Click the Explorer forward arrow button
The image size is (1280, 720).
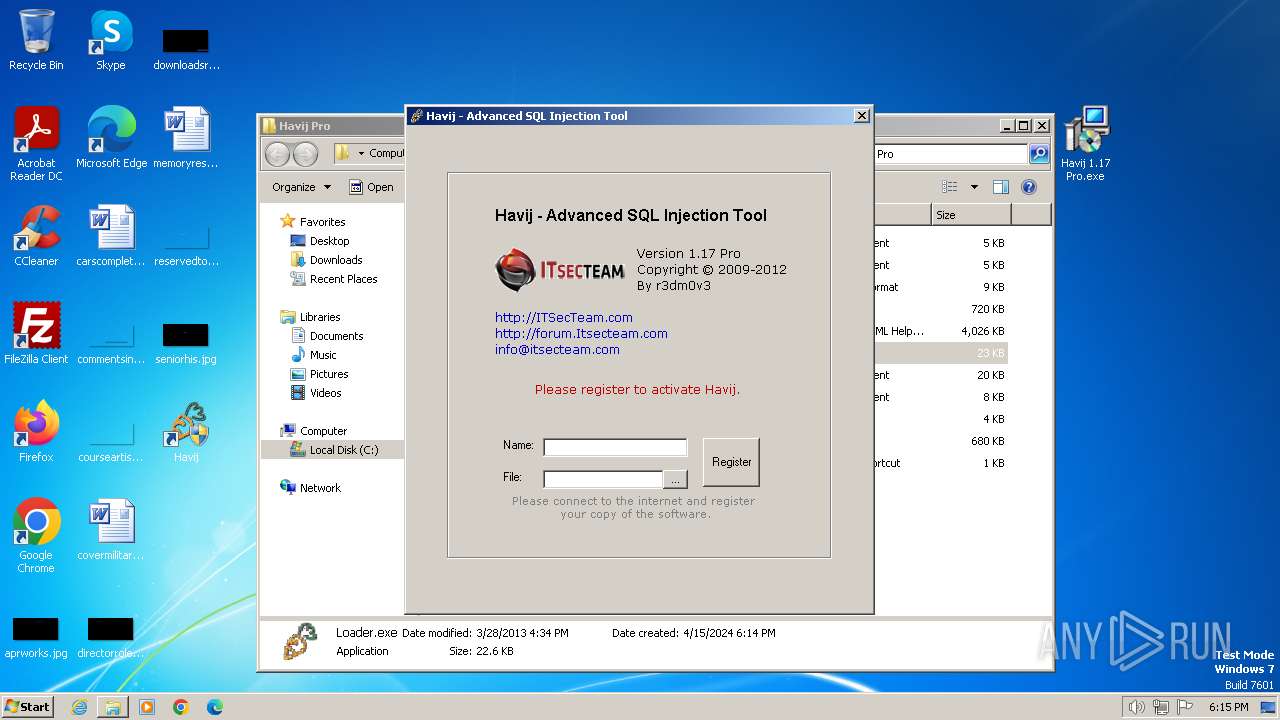tap(306, 154)
